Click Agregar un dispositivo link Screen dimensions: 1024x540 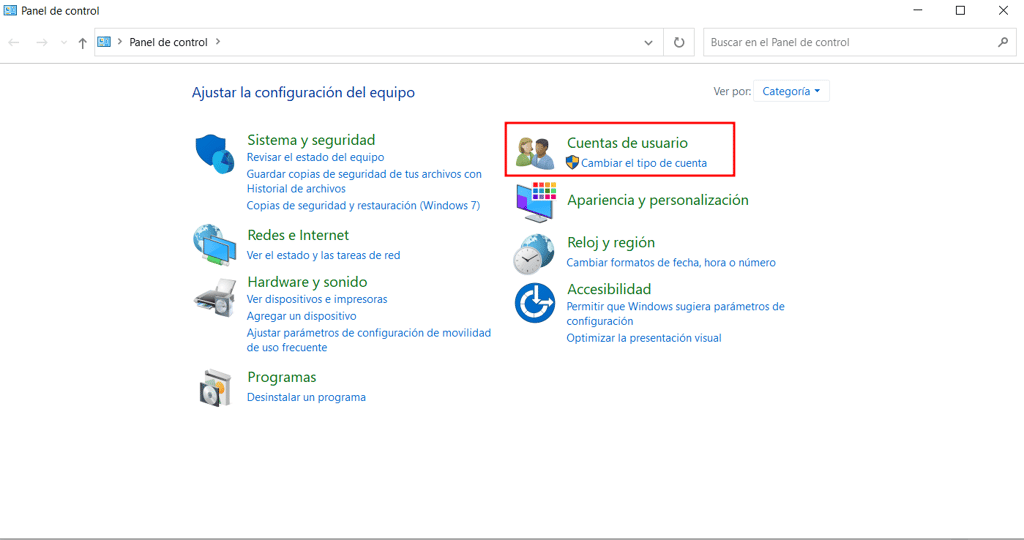coord(301,316)
